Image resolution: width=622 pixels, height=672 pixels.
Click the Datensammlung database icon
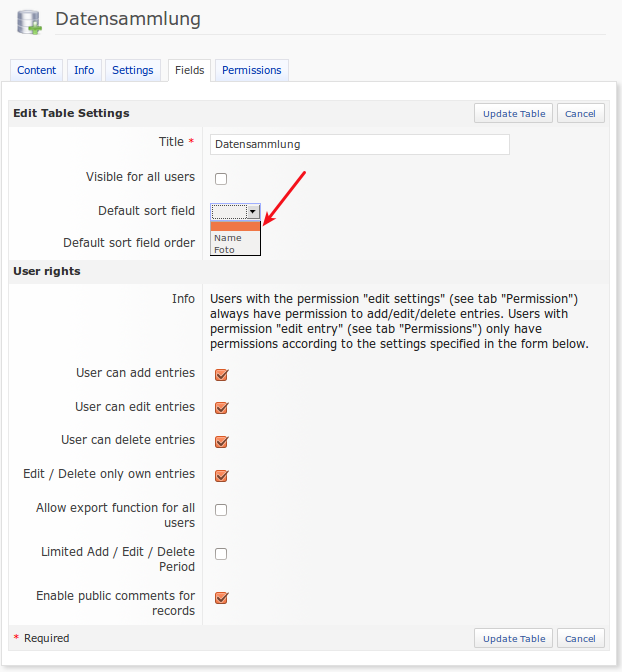29,22
